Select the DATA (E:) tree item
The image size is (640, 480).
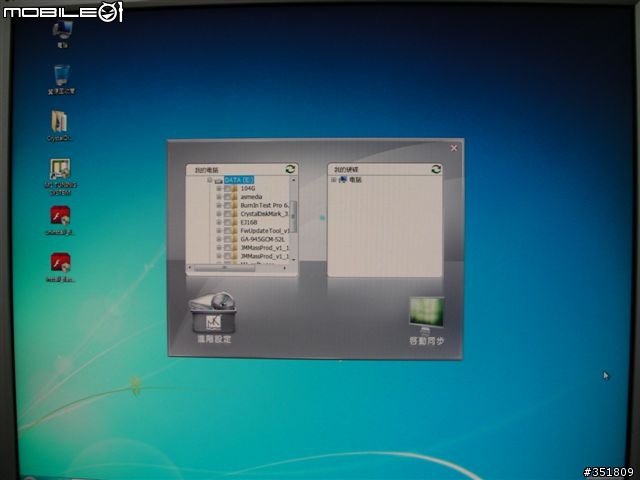tap(239, 180)
